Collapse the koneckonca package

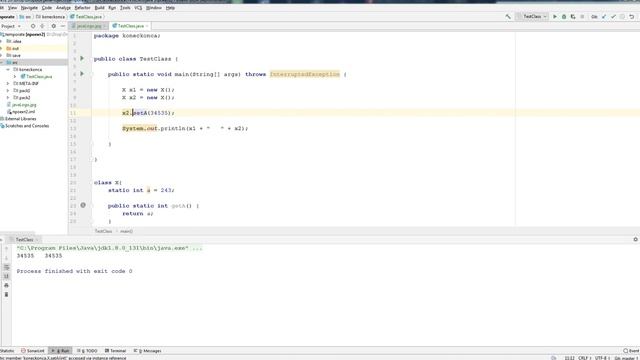[x=8, y=69]
